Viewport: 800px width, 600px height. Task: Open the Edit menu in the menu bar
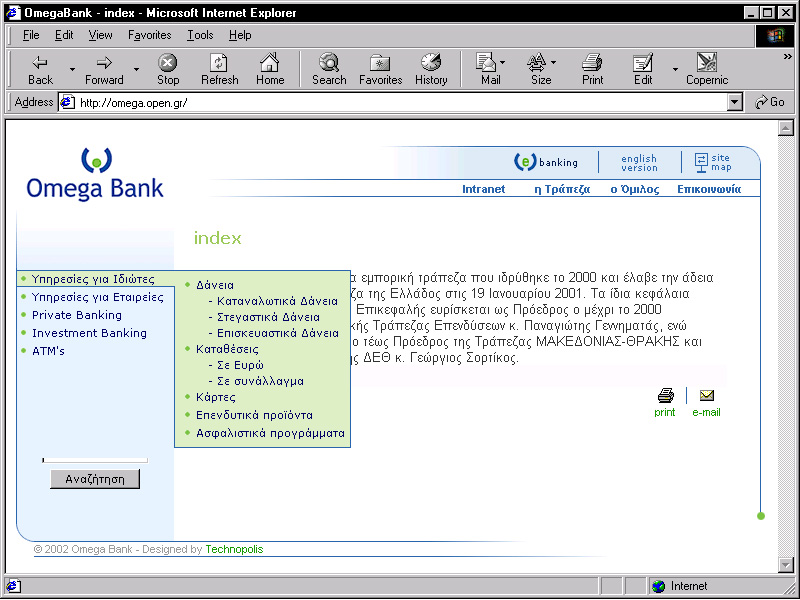point(64,35)
